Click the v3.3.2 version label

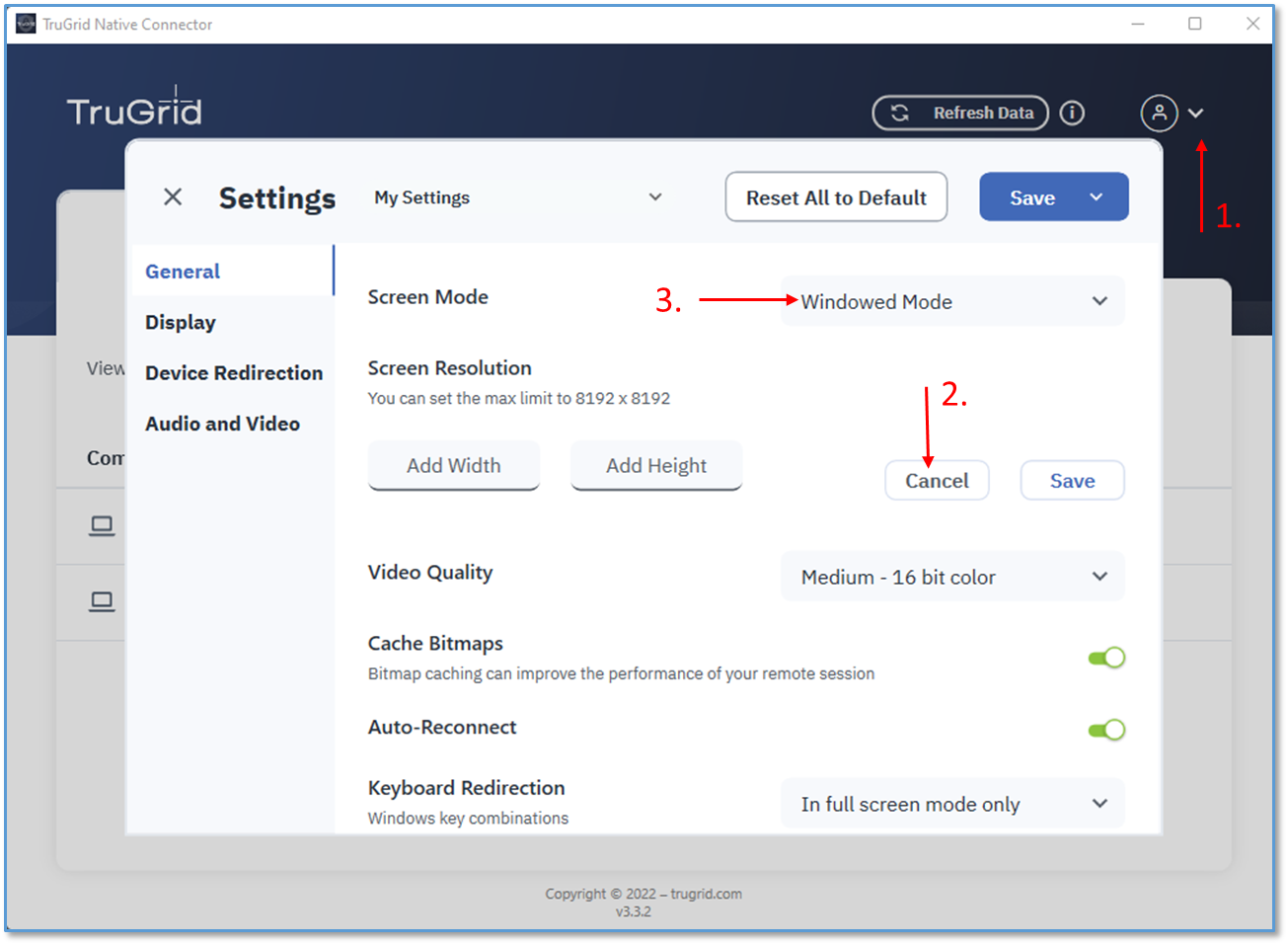point(634,911)
